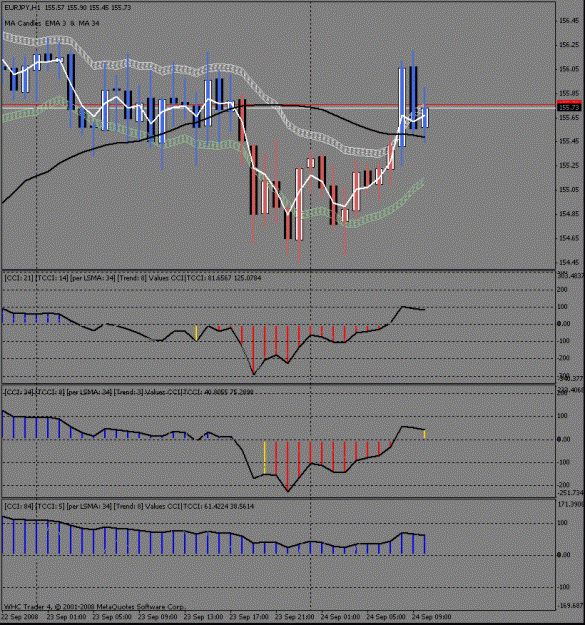Click the -200 level label in CCI 21 panel
Screen dimensions: 585x625
tap(562, 358)
